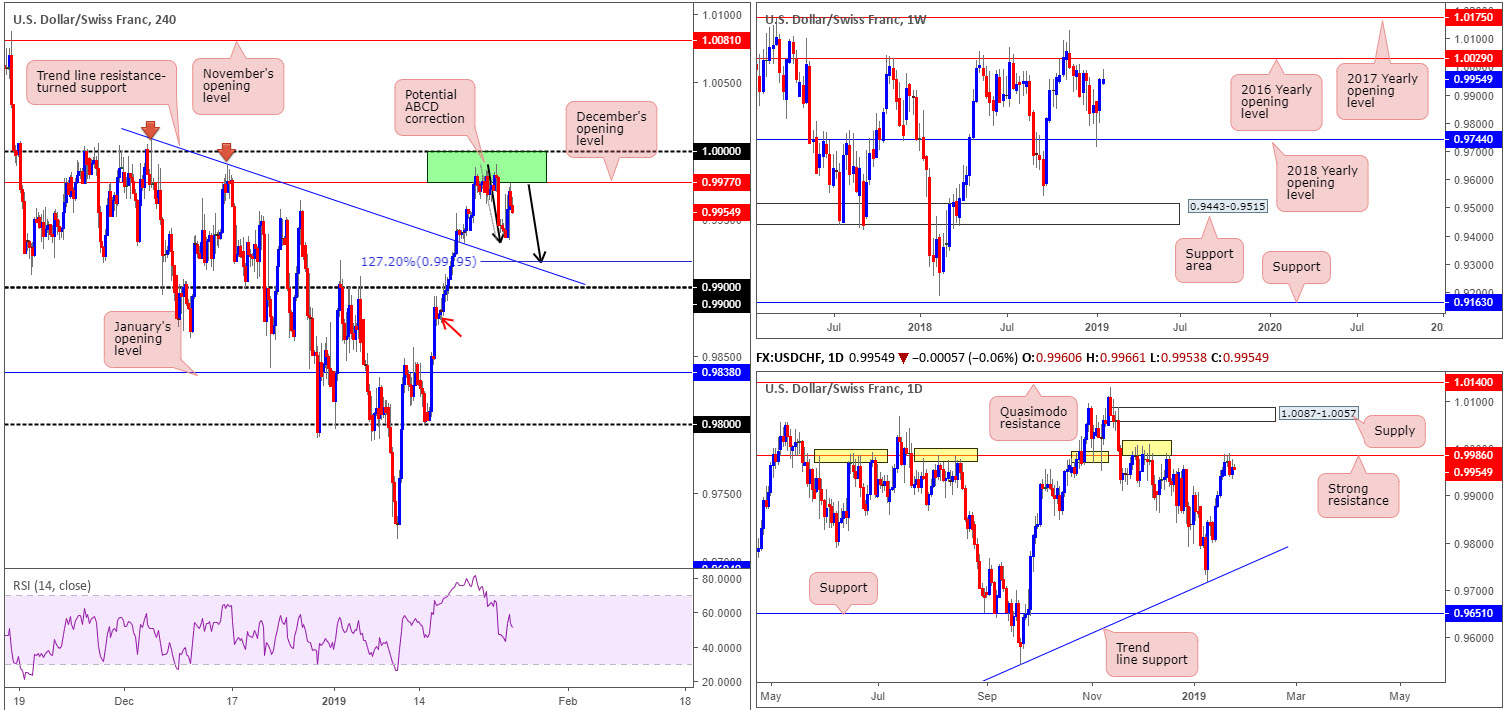This screenshot has width=1506, height=710.
Task: Select the 0.99549 label on the 240 chart
Action: (723, 212)
